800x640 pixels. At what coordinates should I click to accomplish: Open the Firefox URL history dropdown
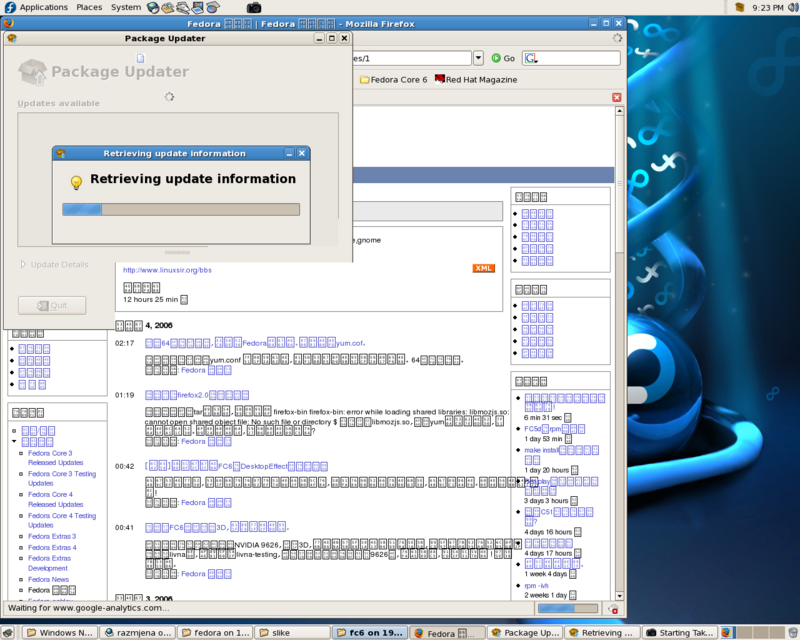478,58
